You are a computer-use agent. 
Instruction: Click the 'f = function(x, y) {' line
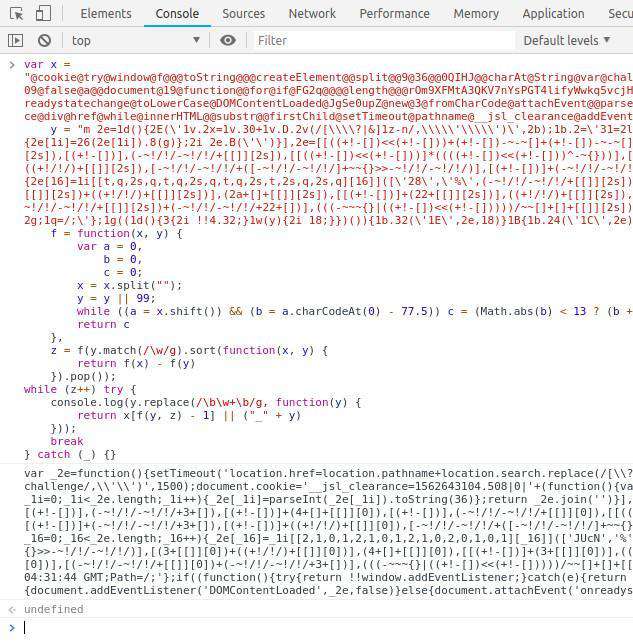(x=117, y=233)
